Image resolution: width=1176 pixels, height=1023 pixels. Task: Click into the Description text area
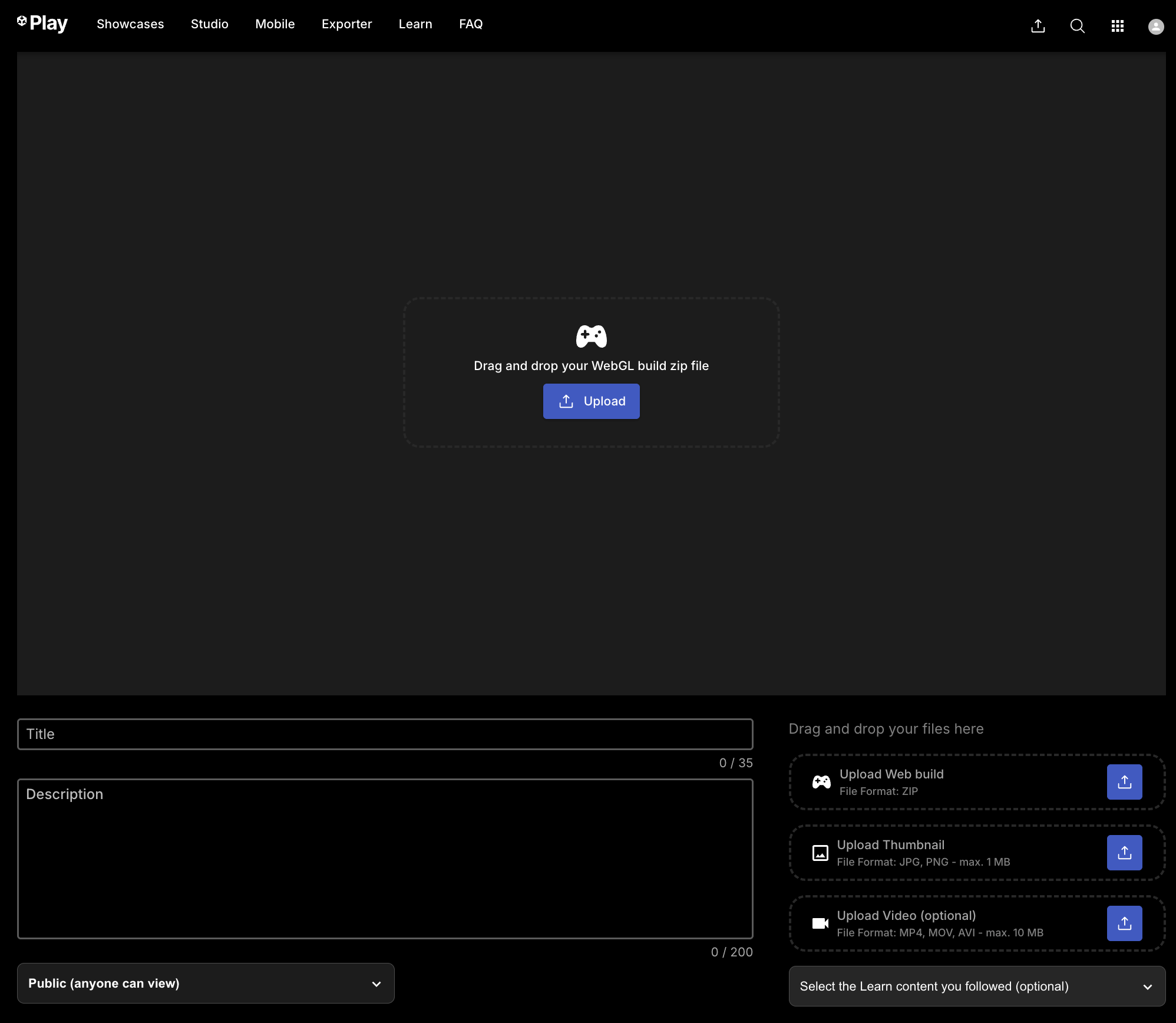pos(385,859)
